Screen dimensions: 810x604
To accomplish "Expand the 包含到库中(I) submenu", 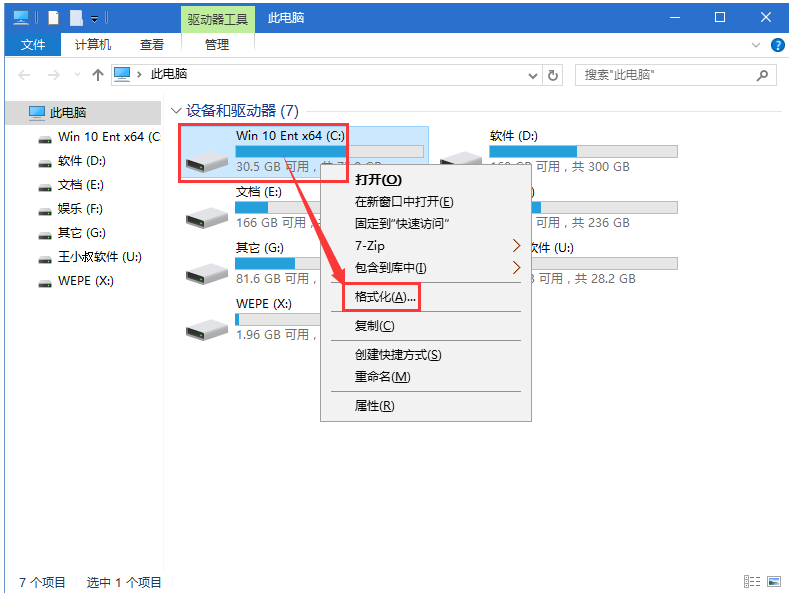I will pyautogui.click(x=426, y=268).
